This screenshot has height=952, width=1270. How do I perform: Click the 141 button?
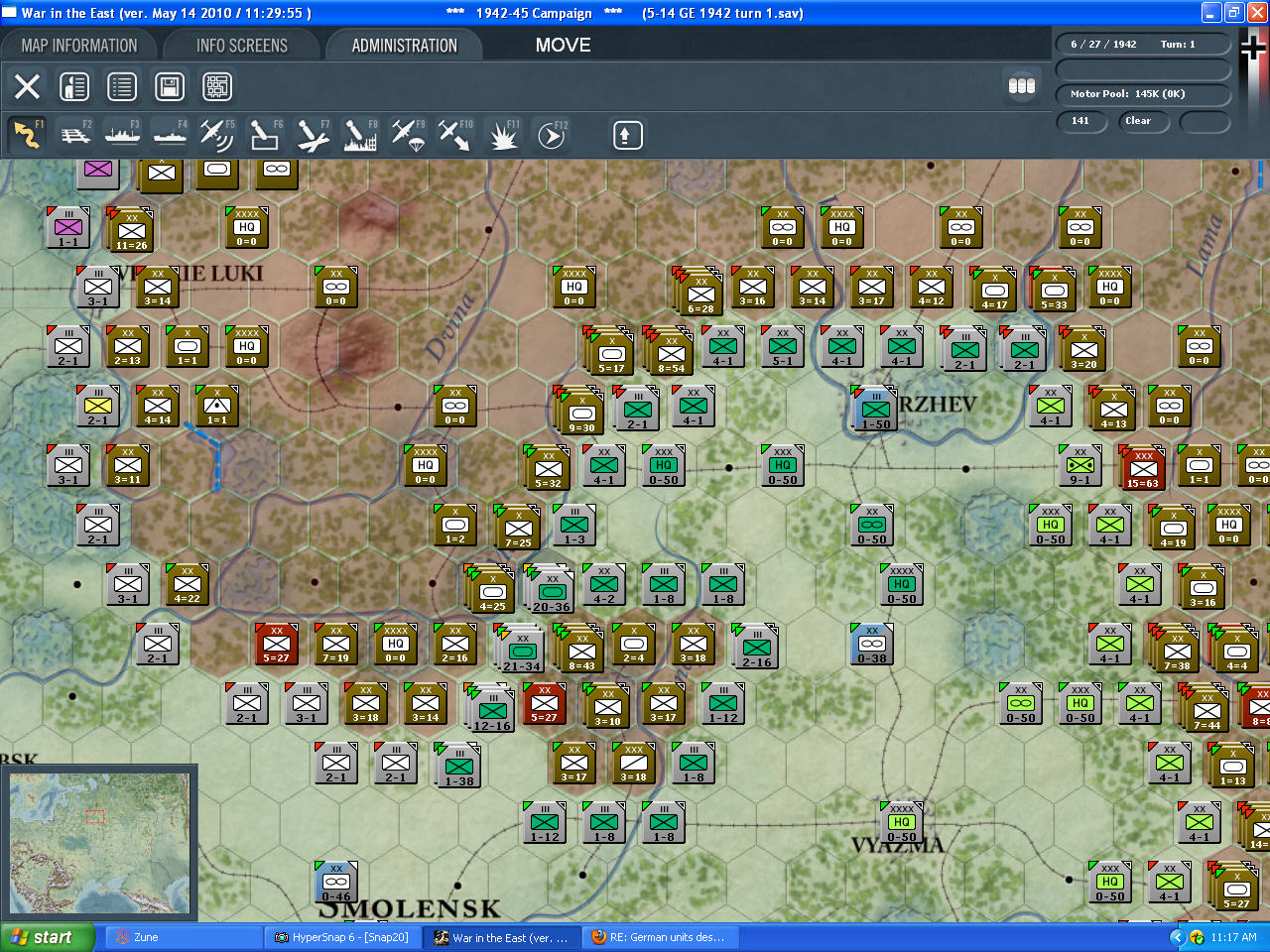pos(1081,121)
